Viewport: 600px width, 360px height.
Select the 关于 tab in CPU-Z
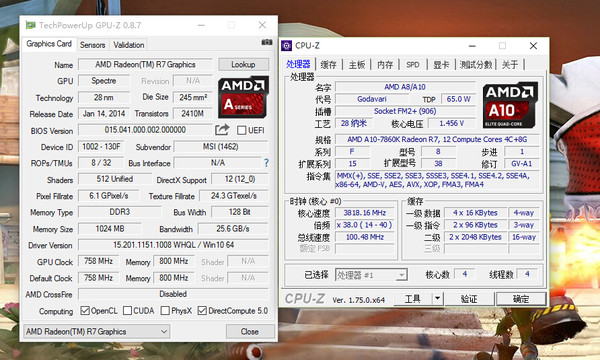coord(510,65)
